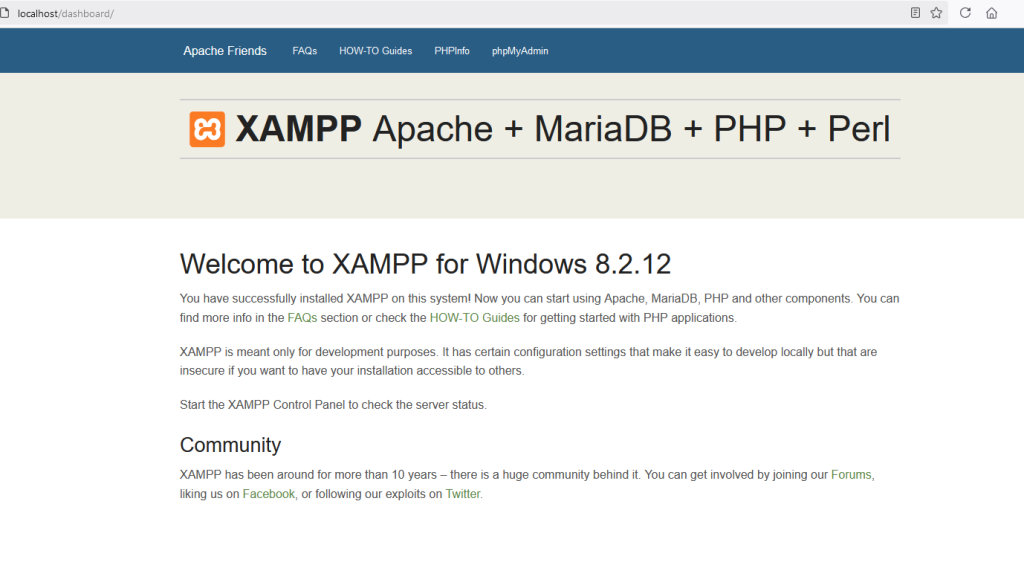
Task: Click the orange XAMPP logo icon
Action: point(207,129)
